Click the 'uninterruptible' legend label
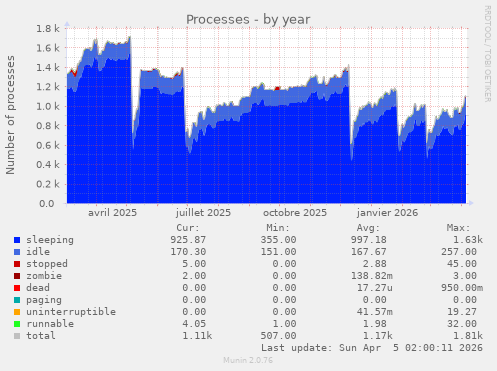The image size is (497, 371). click(x=71, y=312)
